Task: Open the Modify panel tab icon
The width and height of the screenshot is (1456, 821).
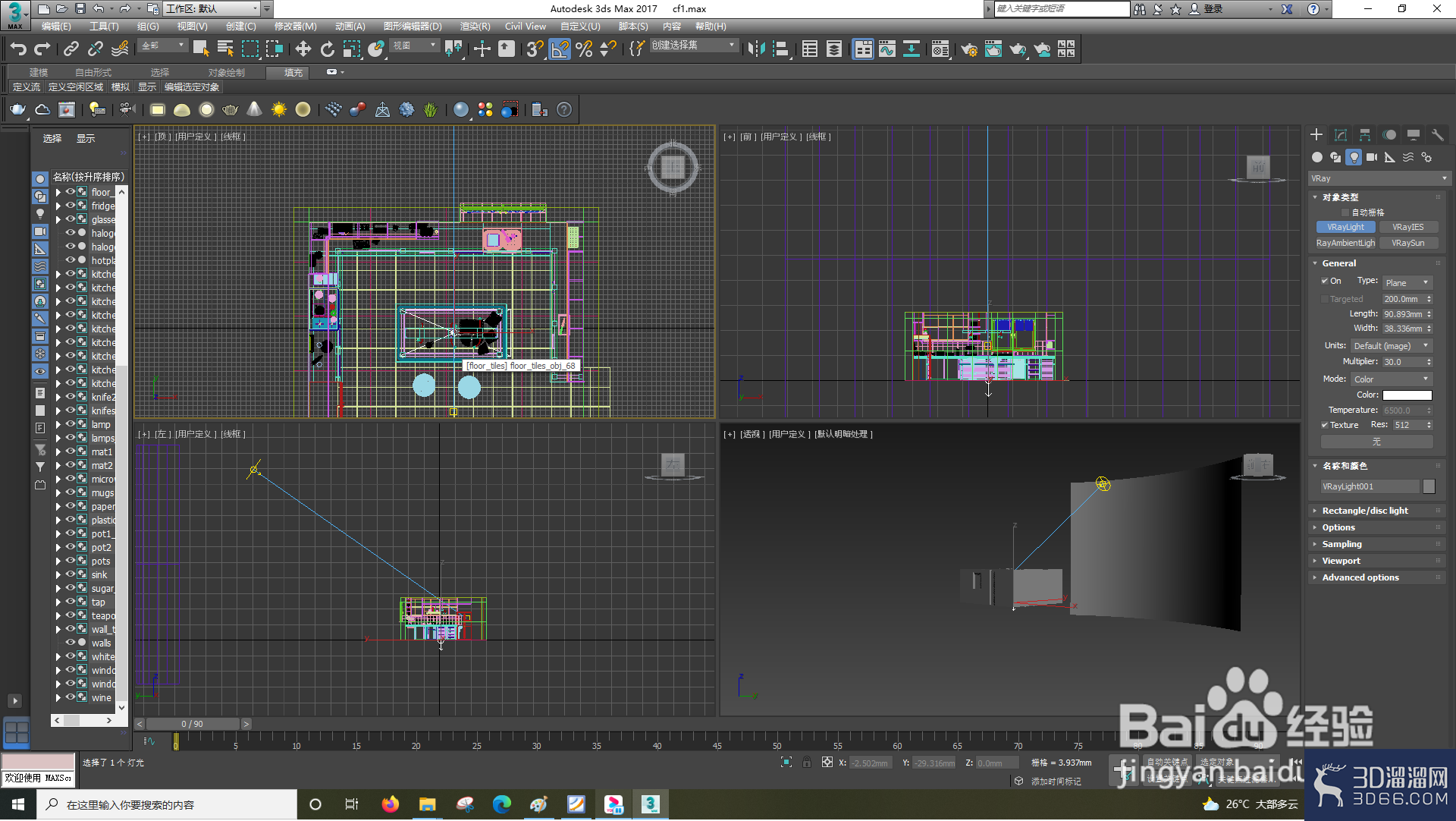Action: coord(1341,134)
